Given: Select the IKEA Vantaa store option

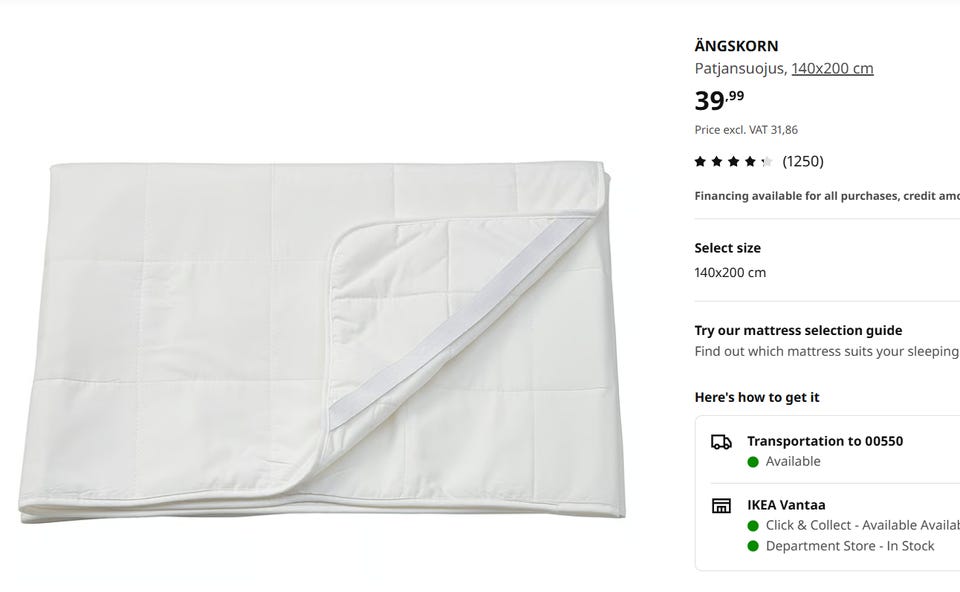Looking at the screenshot, I should (x=786, y=505).
